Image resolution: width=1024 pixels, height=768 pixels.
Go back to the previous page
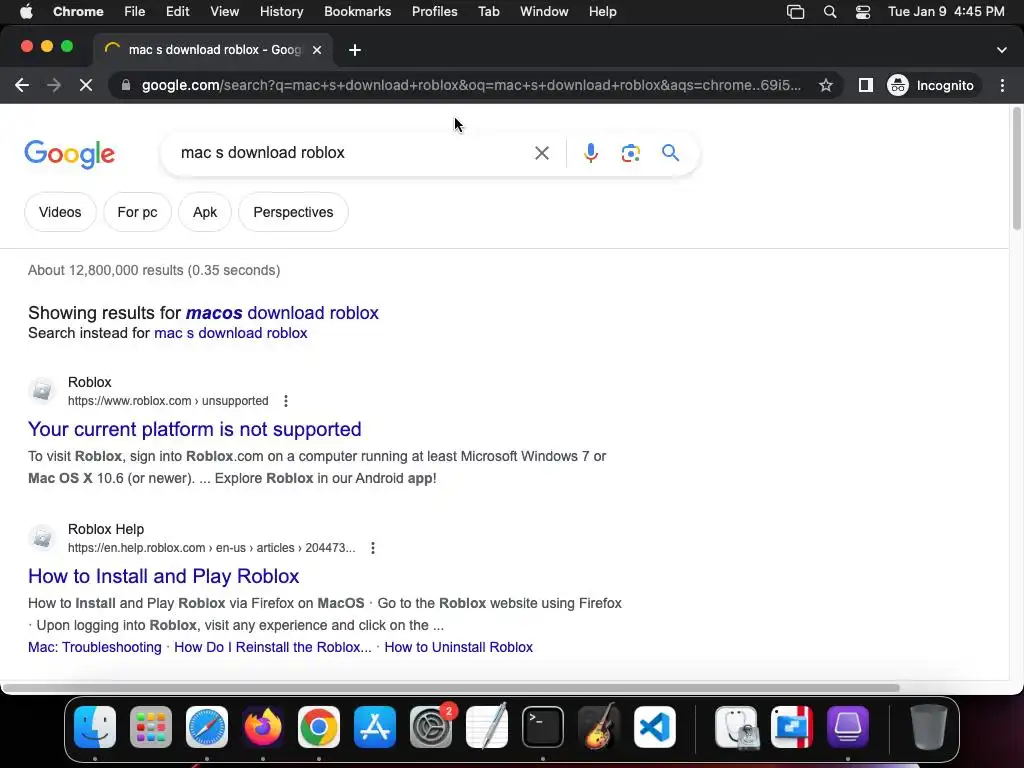(22, 86)
